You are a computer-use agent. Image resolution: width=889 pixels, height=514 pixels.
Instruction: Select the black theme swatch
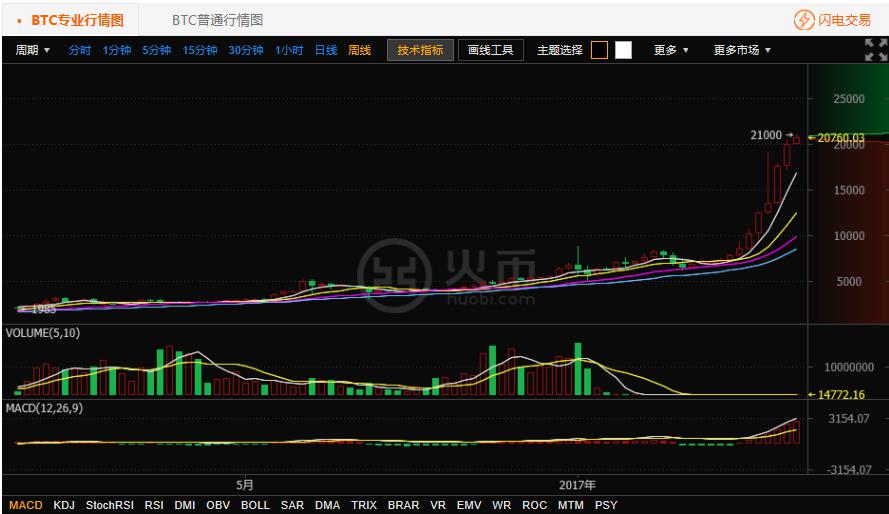(599, 50)
